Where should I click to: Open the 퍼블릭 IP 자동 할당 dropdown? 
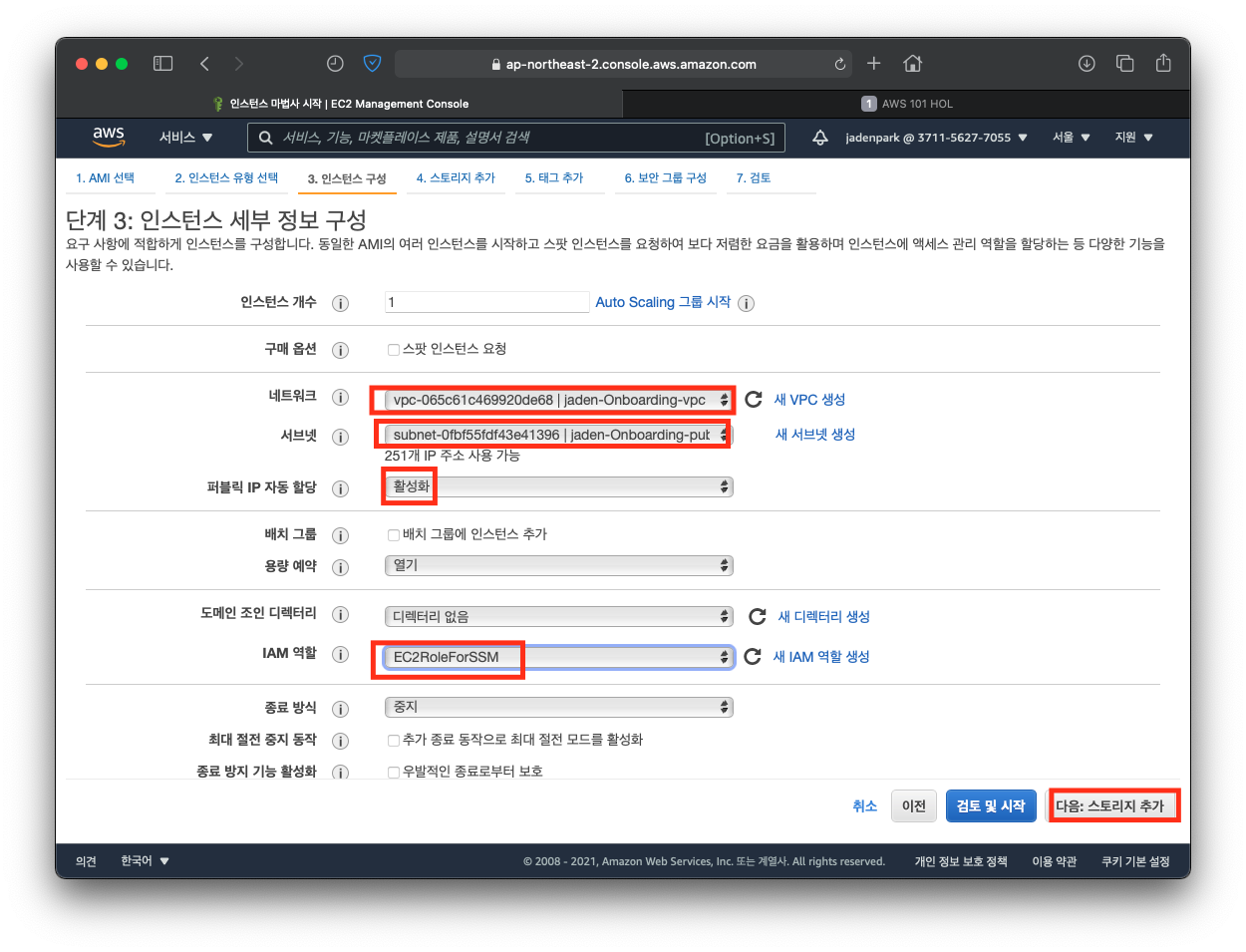pos(558,486)
